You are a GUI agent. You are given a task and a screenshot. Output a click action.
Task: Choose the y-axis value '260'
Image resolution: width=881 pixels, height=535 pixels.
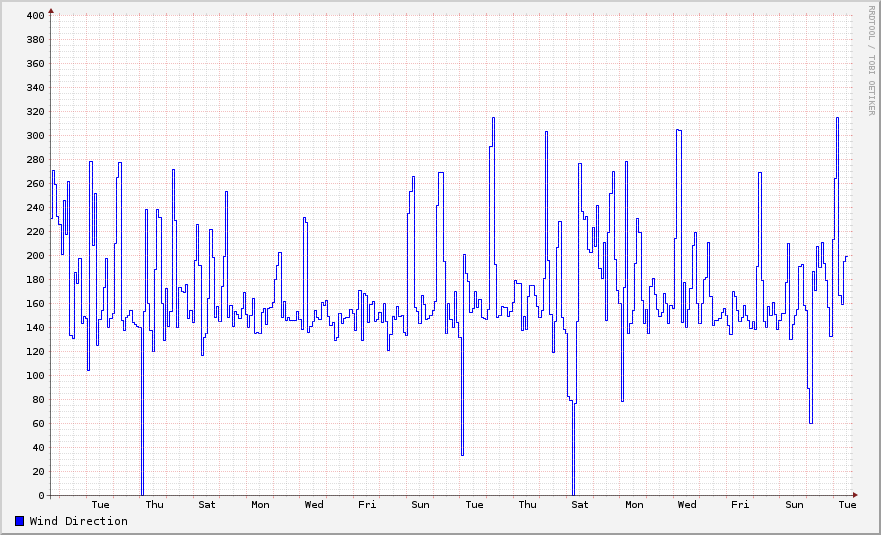[x=35, y=184]
